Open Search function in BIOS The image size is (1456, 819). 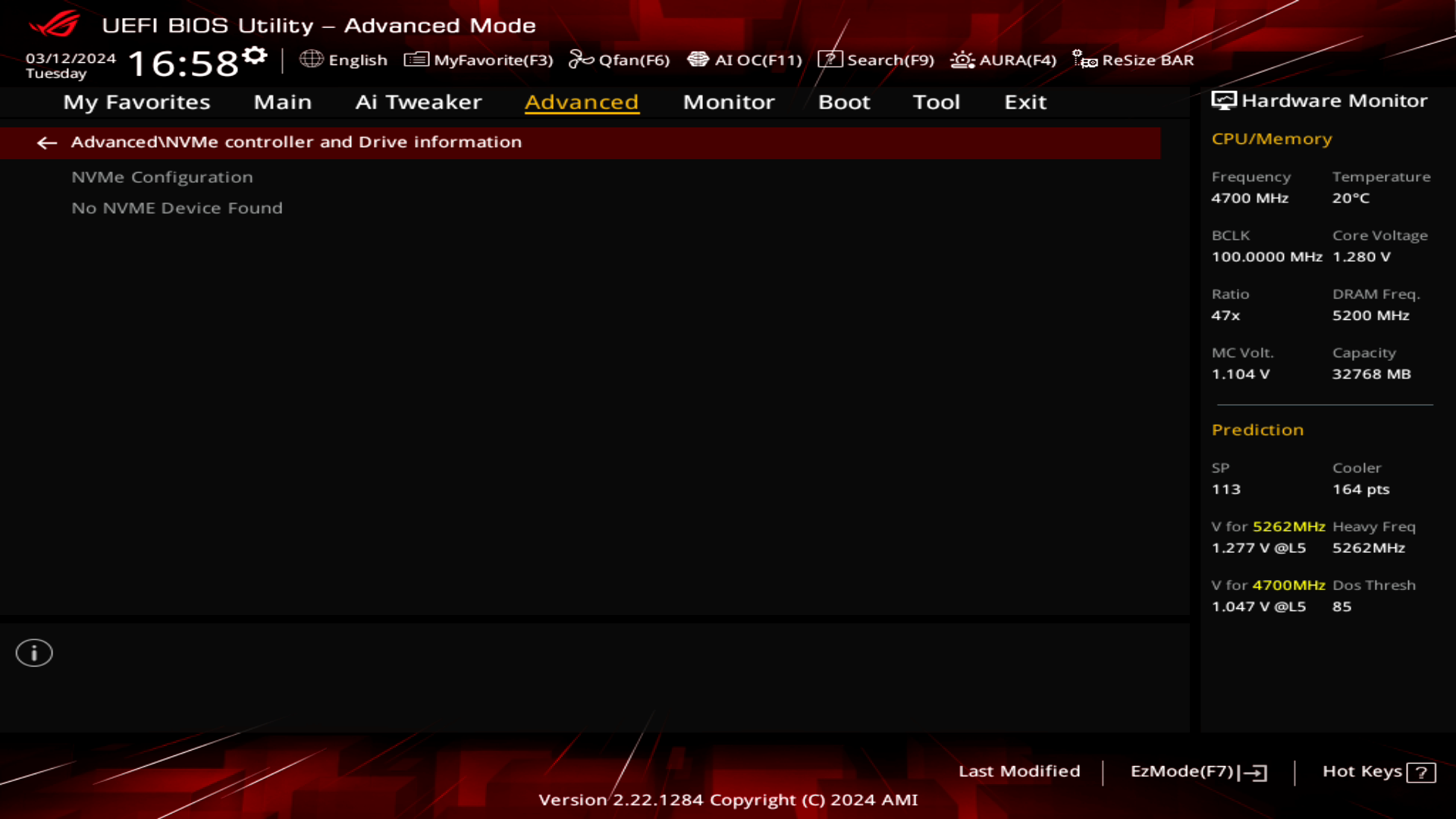[877, 60]
